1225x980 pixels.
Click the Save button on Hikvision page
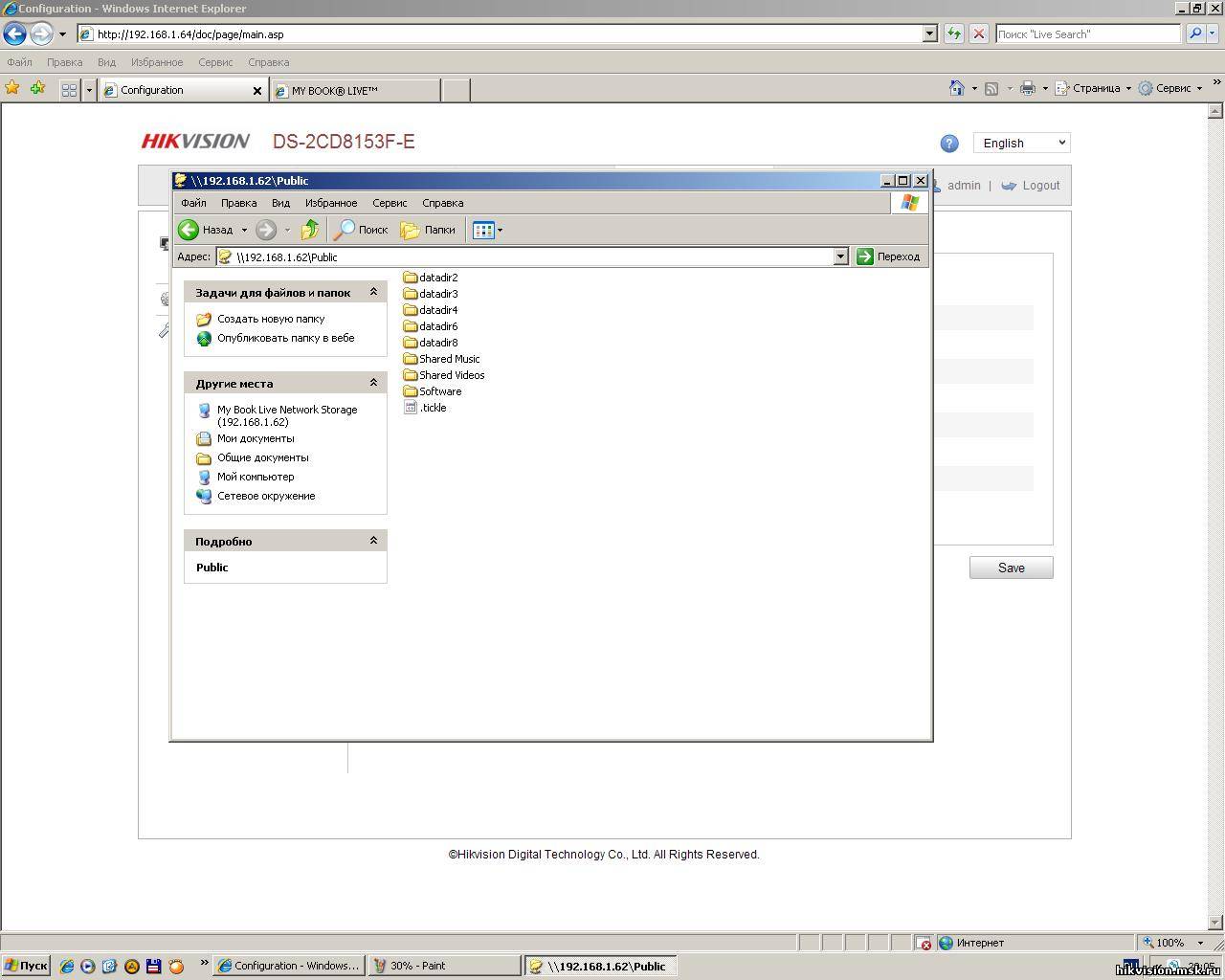[1012, 568]
